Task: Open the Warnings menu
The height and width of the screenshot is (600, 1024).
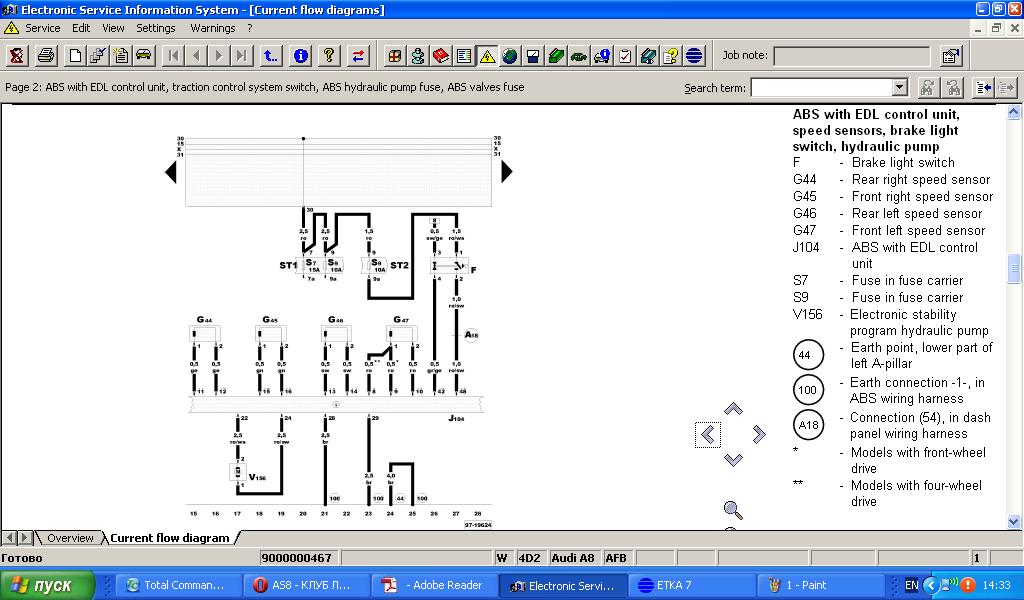Action: point(212,28)
